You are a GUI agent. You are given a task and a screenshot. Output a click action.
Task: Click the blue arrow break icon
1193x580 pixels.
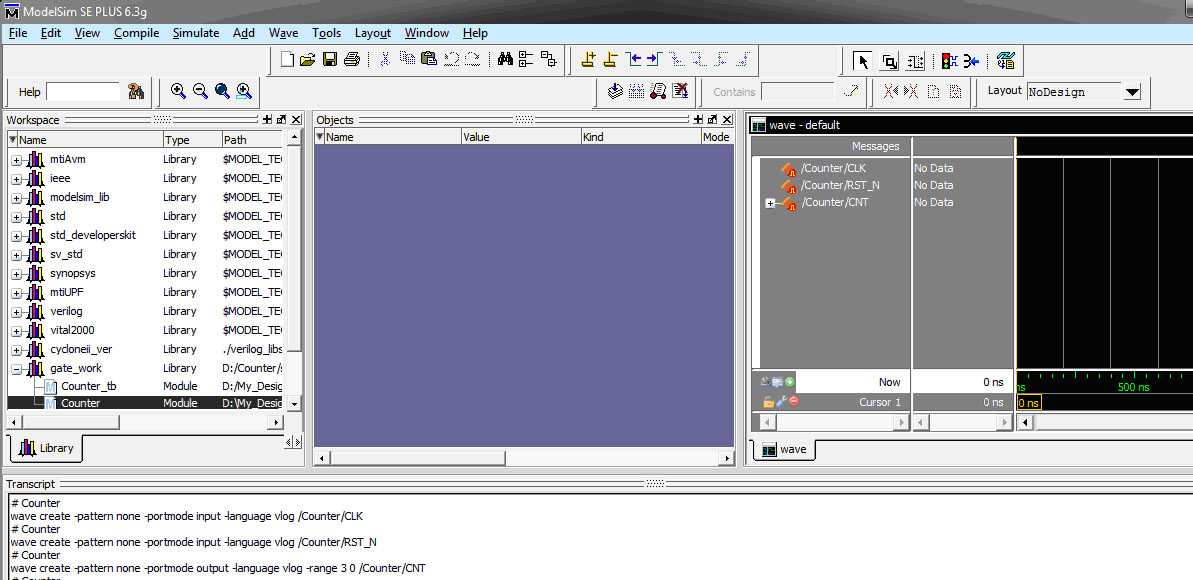[971, 62]
